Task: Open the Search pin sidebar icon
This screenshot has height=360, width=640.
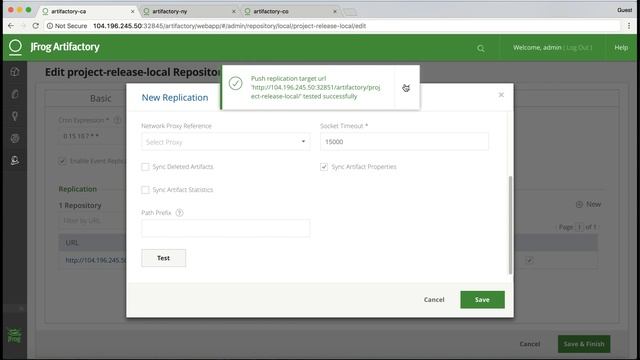Action: tap(15, 116)
